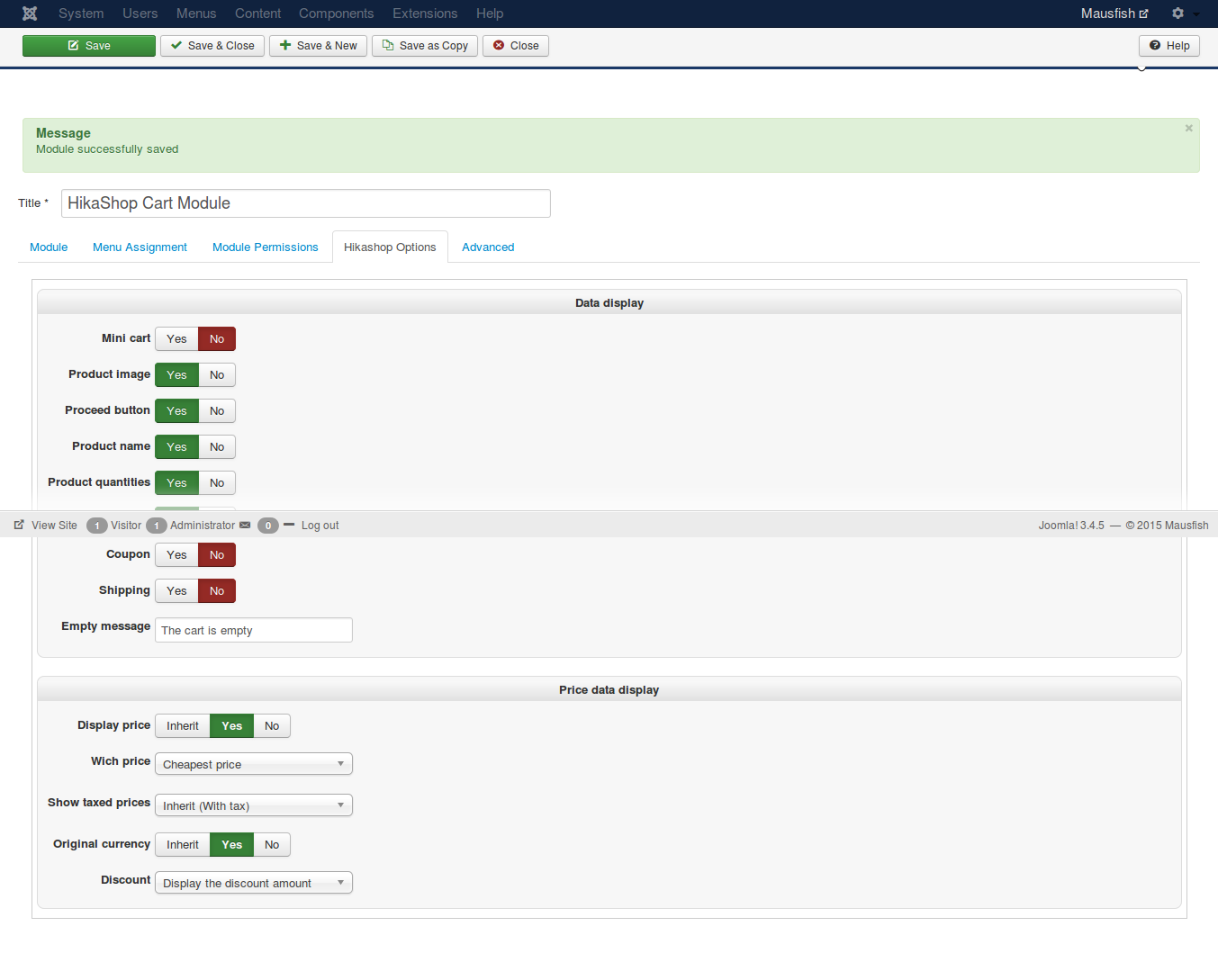Open the System menu
The width and height of the screenshot is (1218, 980).
point(81,13)
